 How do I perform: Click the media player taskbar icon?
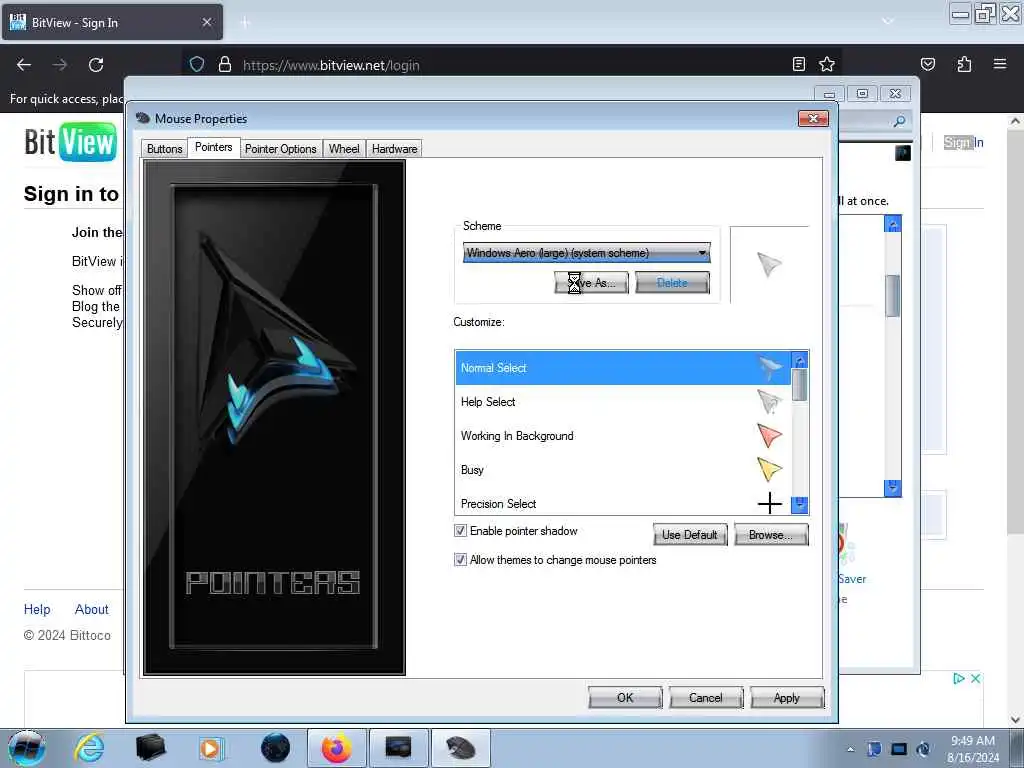[211, 748]
